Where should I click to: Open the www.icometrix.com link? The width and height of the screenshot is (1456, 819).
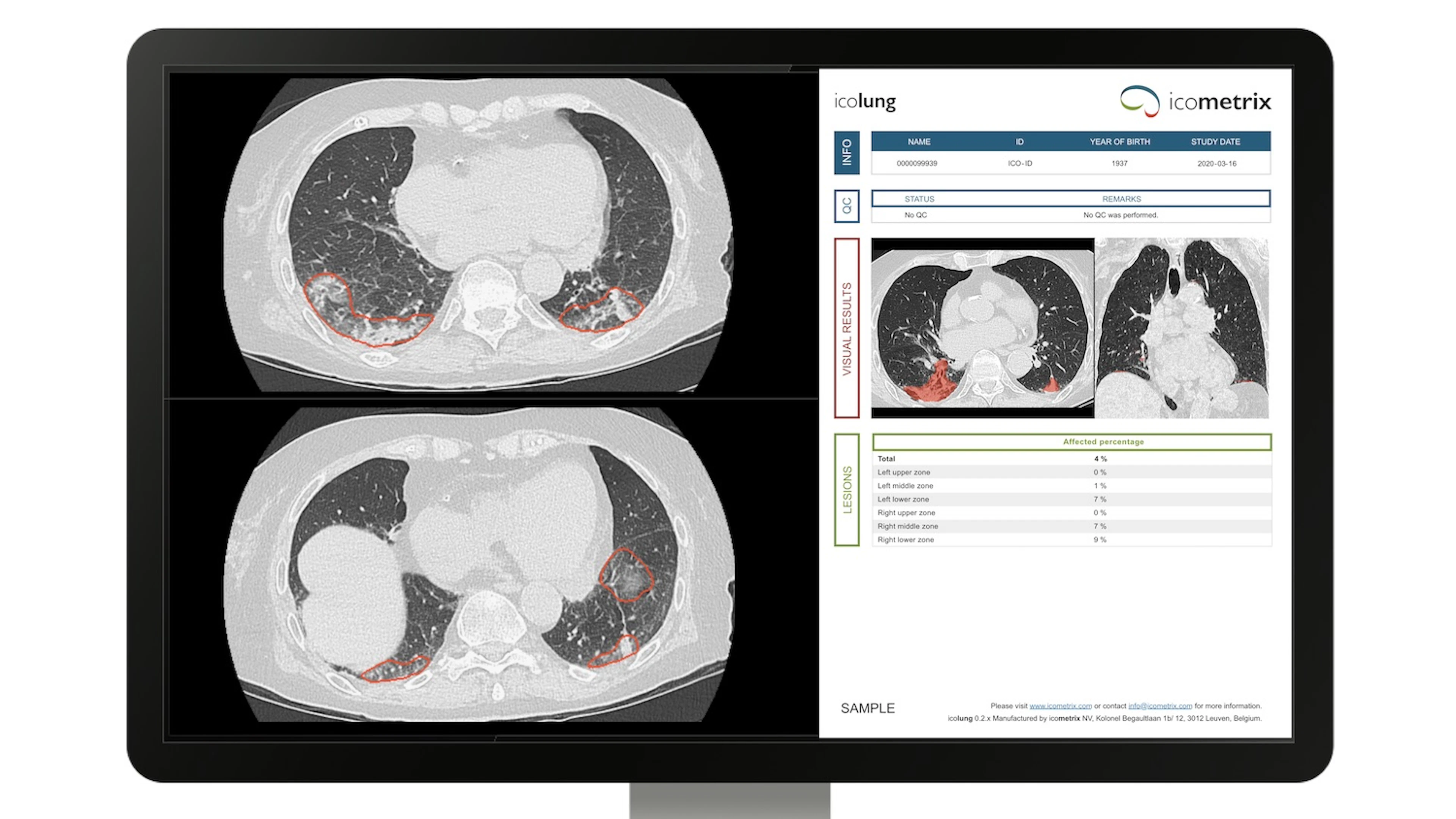(x=1061, y=705)
